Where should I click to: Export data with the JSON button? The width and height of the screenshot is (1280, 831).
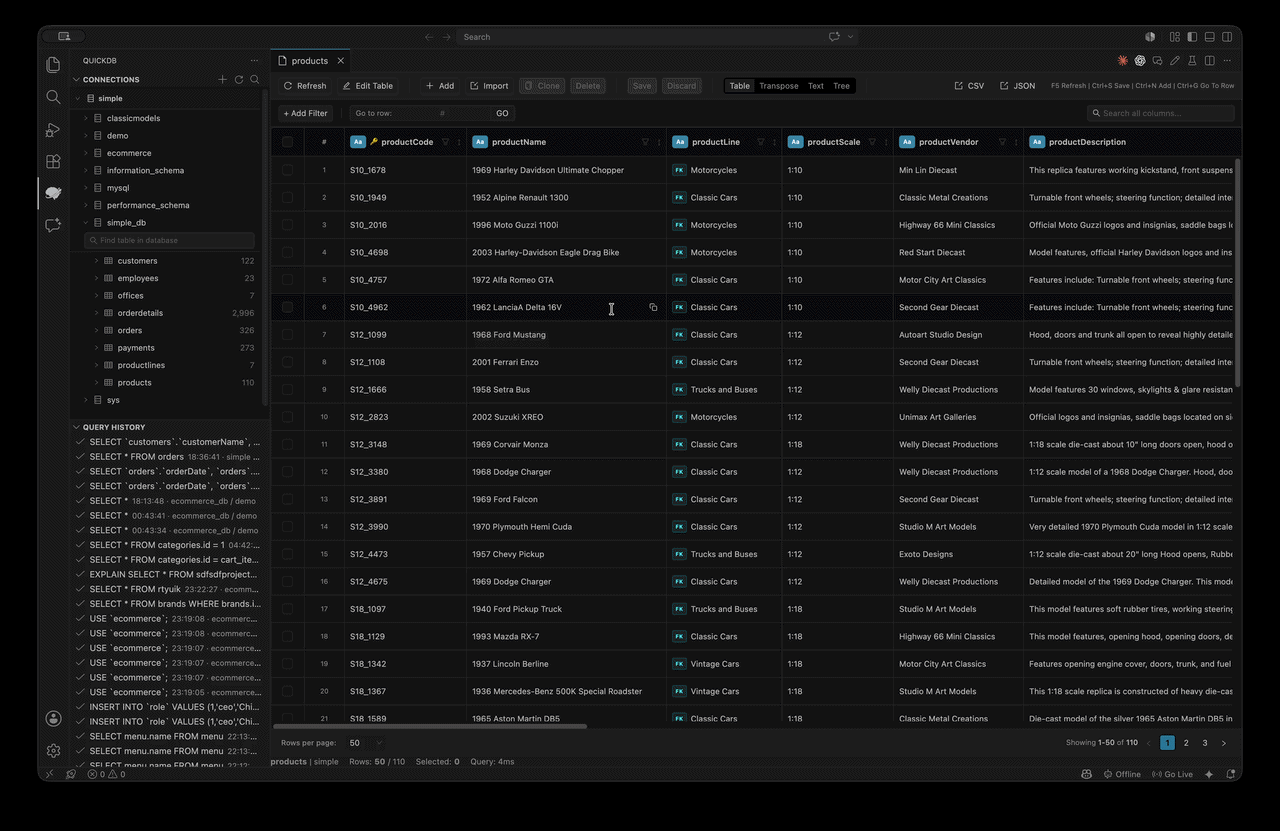1018,86
